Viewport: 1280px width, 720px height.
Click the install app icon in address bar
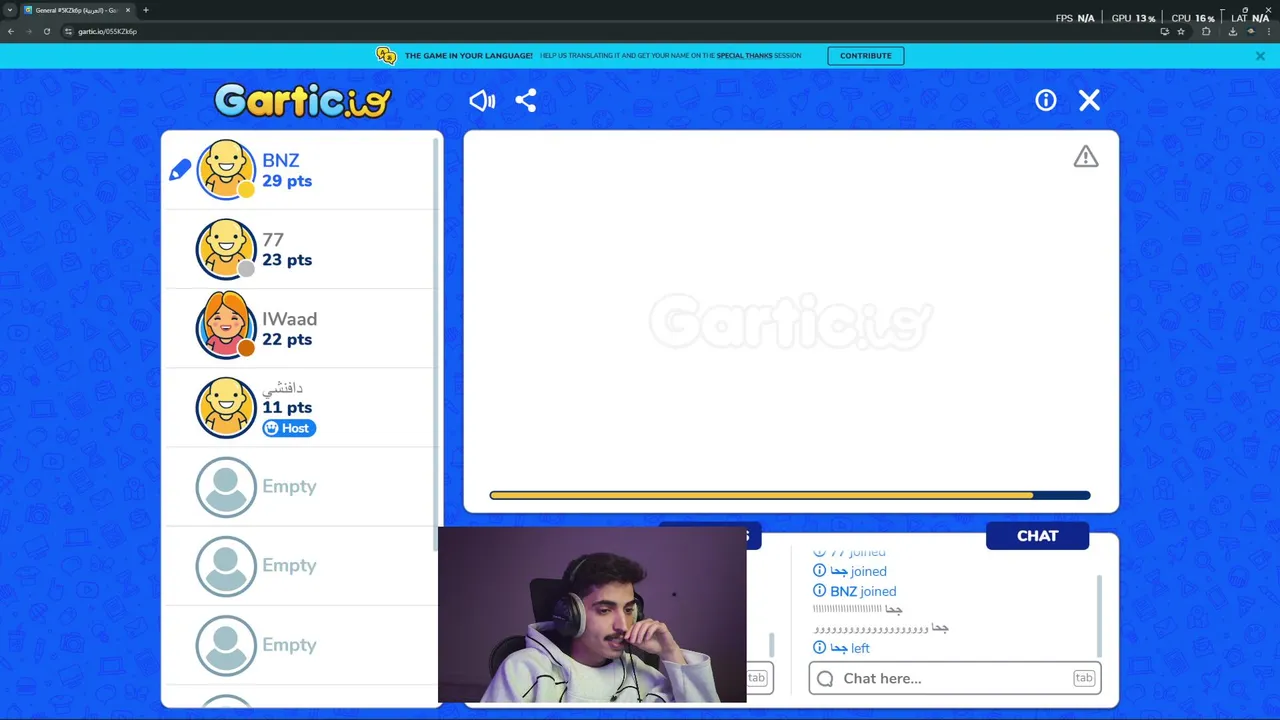pos(1164,31)
